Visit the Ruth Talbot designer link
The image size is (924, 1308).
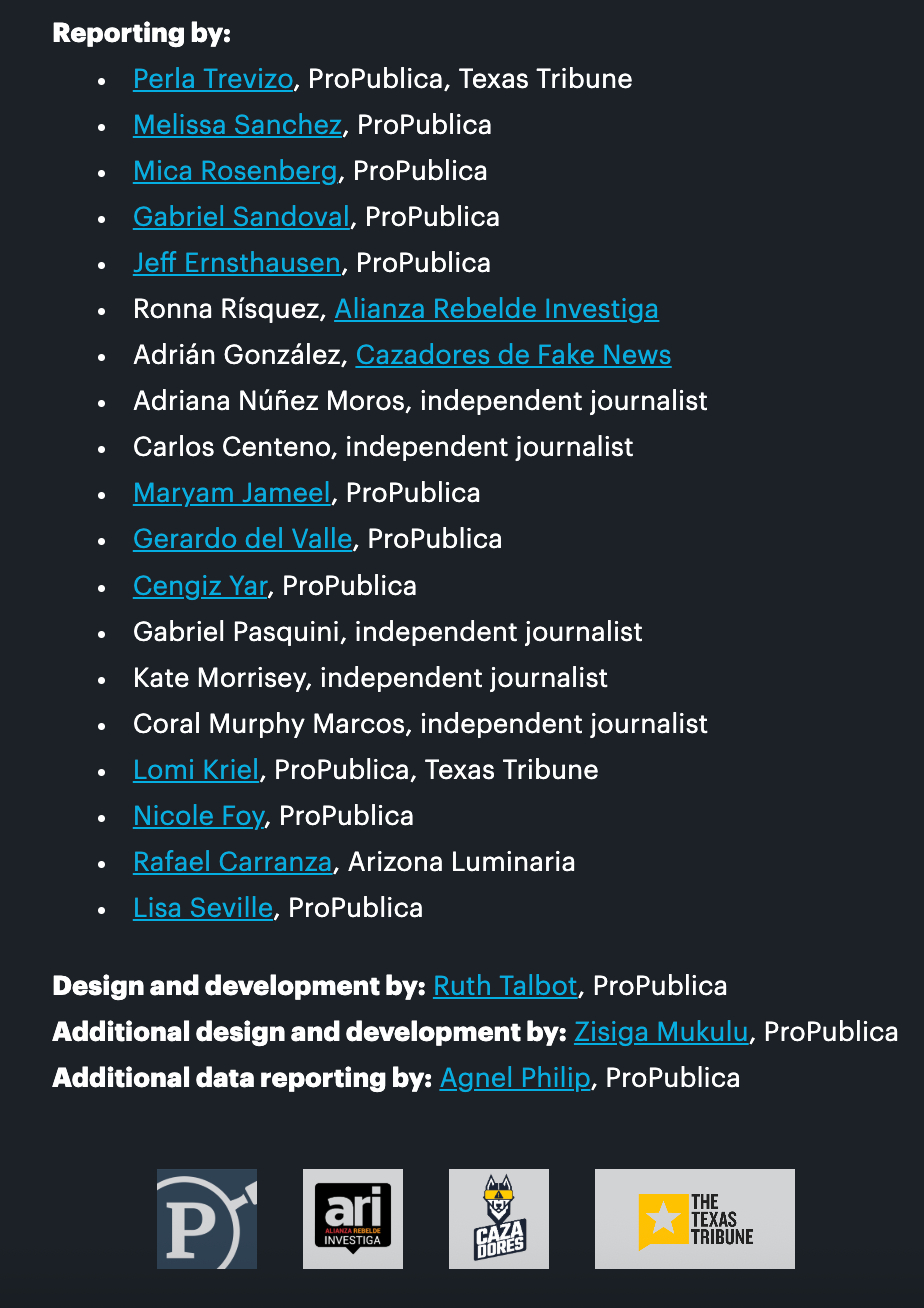(505, 985)
